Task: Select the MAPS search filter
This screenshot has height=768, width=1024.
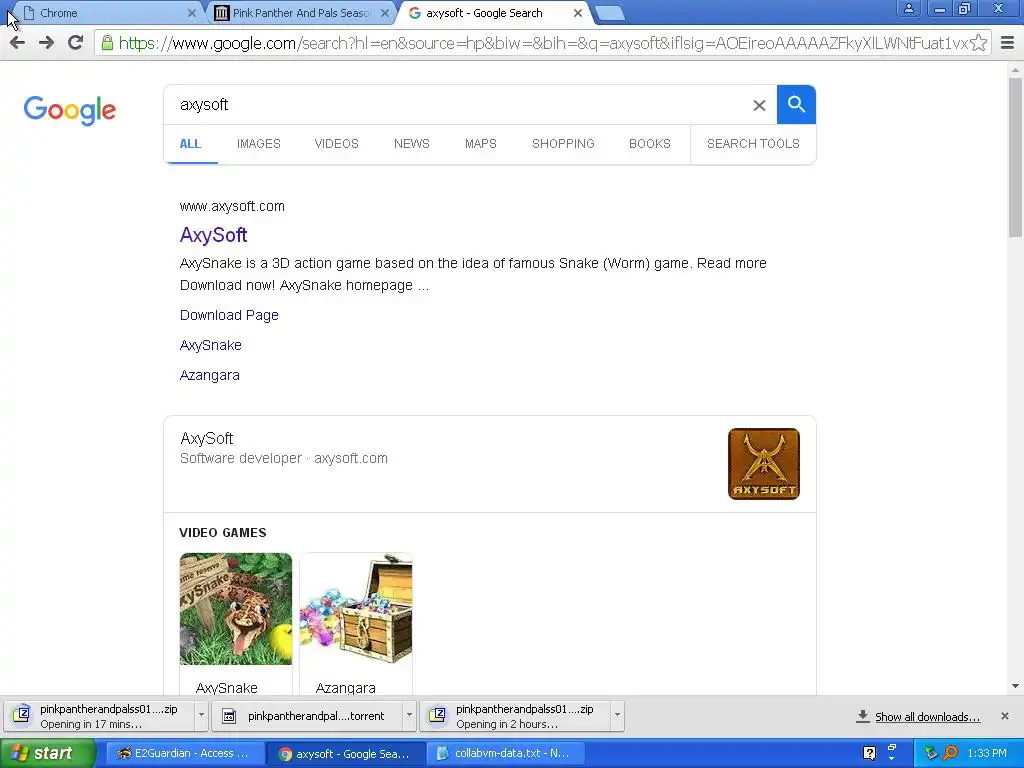Action: (x=481, y=144)
